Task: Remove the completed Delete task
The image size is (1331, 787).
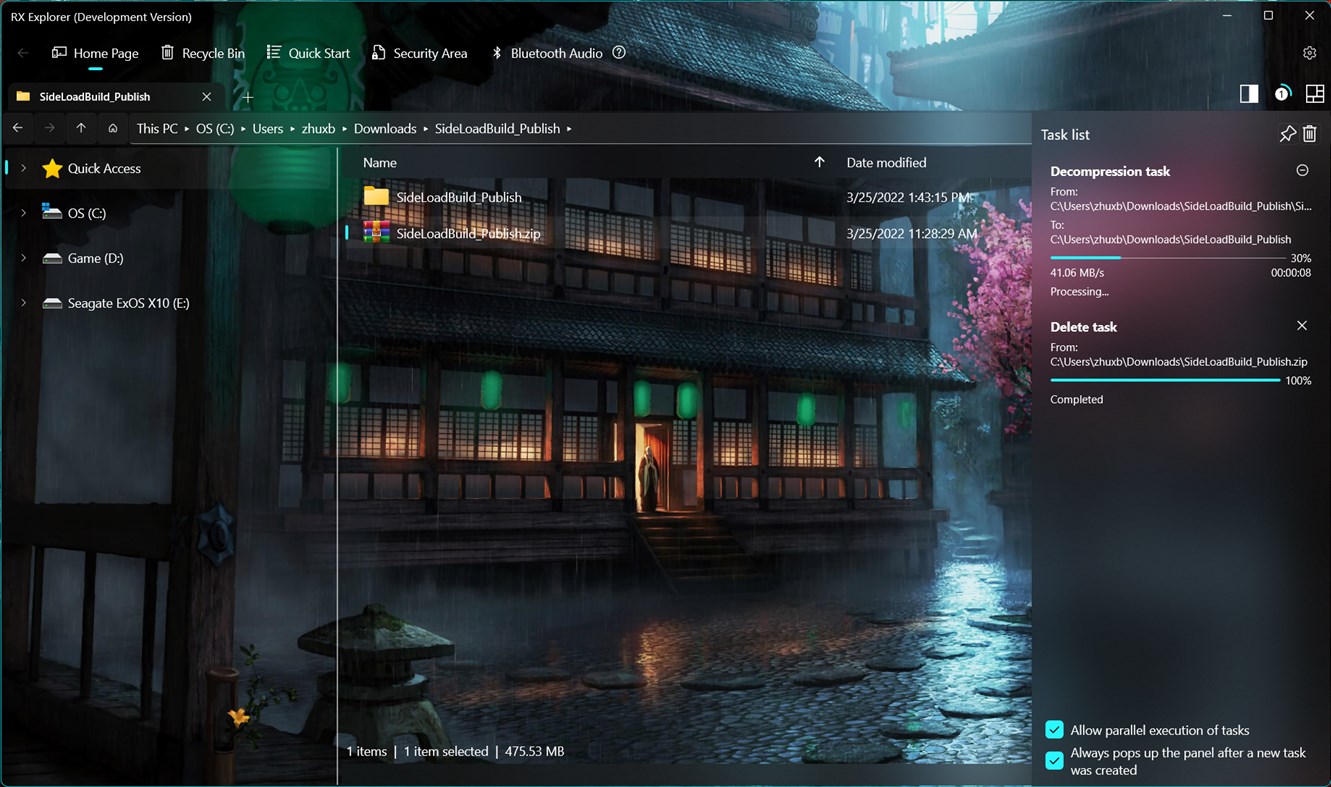Action: 1302,326
